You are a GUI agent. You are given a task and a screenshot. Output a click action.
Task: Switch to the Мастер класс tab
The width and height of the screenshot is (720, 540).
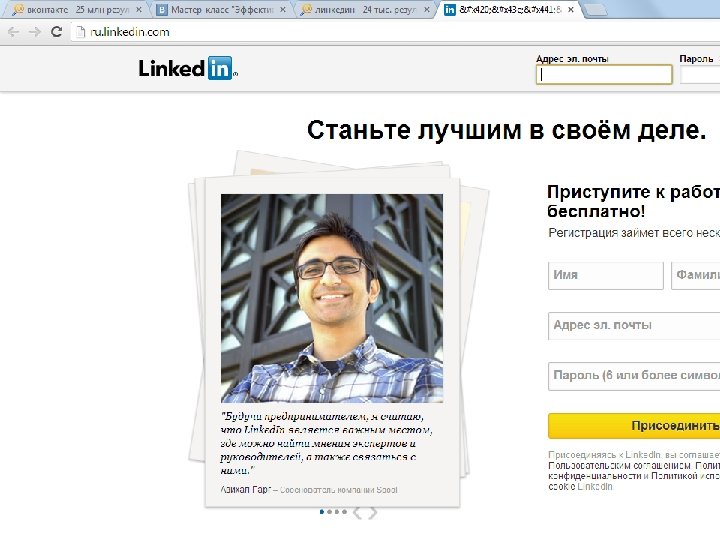(x=222, y=10)
